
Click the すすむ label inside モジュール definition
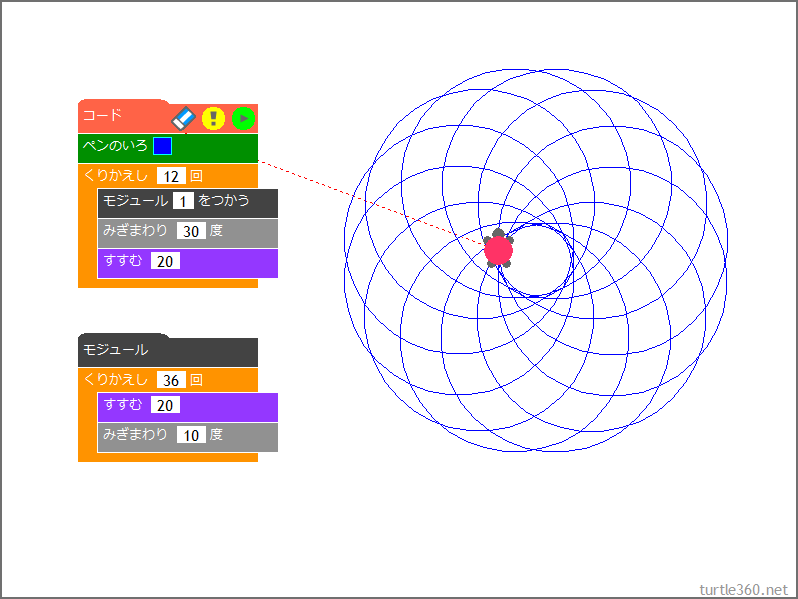coord(122,405)
